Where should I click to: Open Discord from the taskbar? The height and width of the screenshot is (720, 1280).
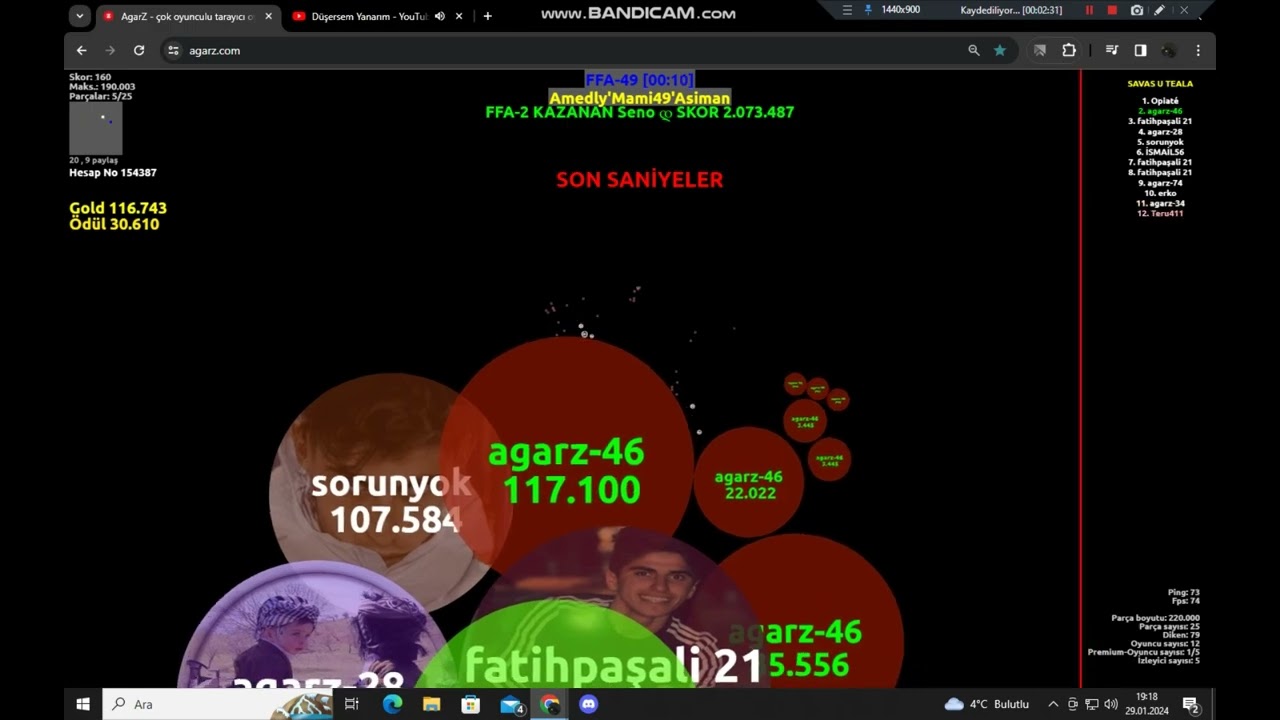click(589, 704)
